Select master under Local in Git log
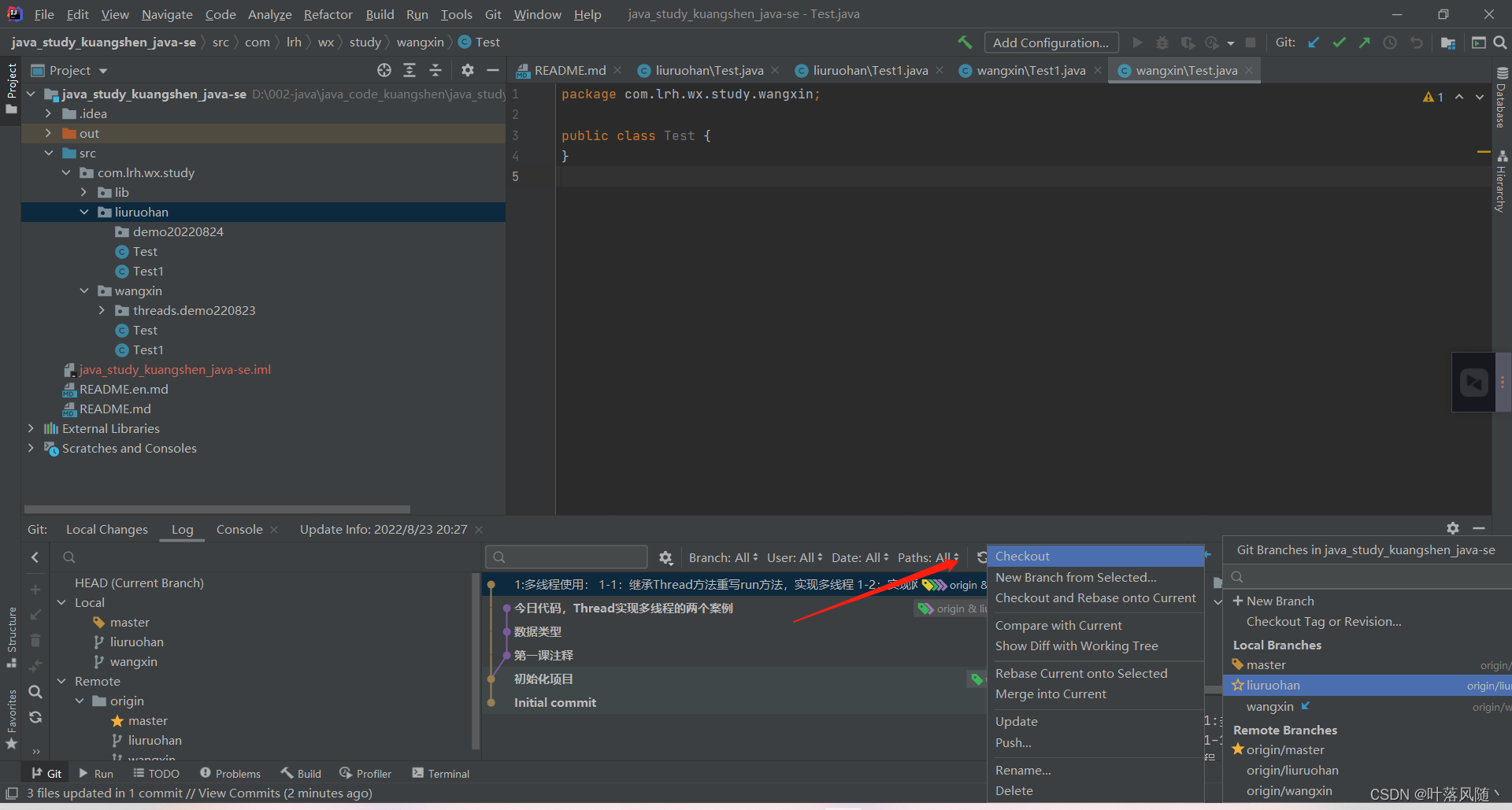The width and height of the screenshot is (1512, 810). coord(129,622)
